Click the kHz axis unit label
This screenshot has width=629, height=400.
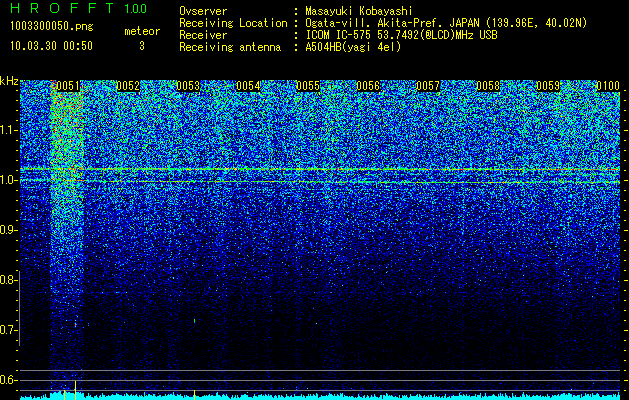(x=9, y=81)
